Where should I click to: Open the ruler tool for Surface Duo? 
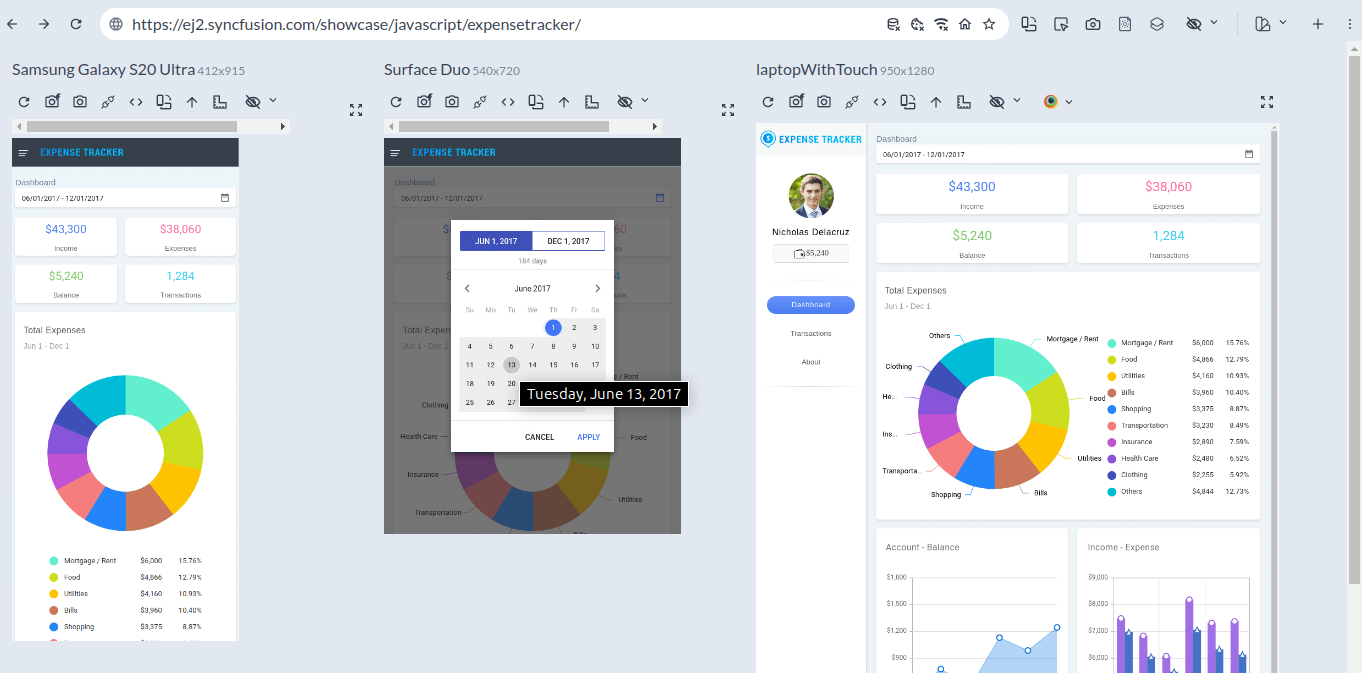(592, 102)
